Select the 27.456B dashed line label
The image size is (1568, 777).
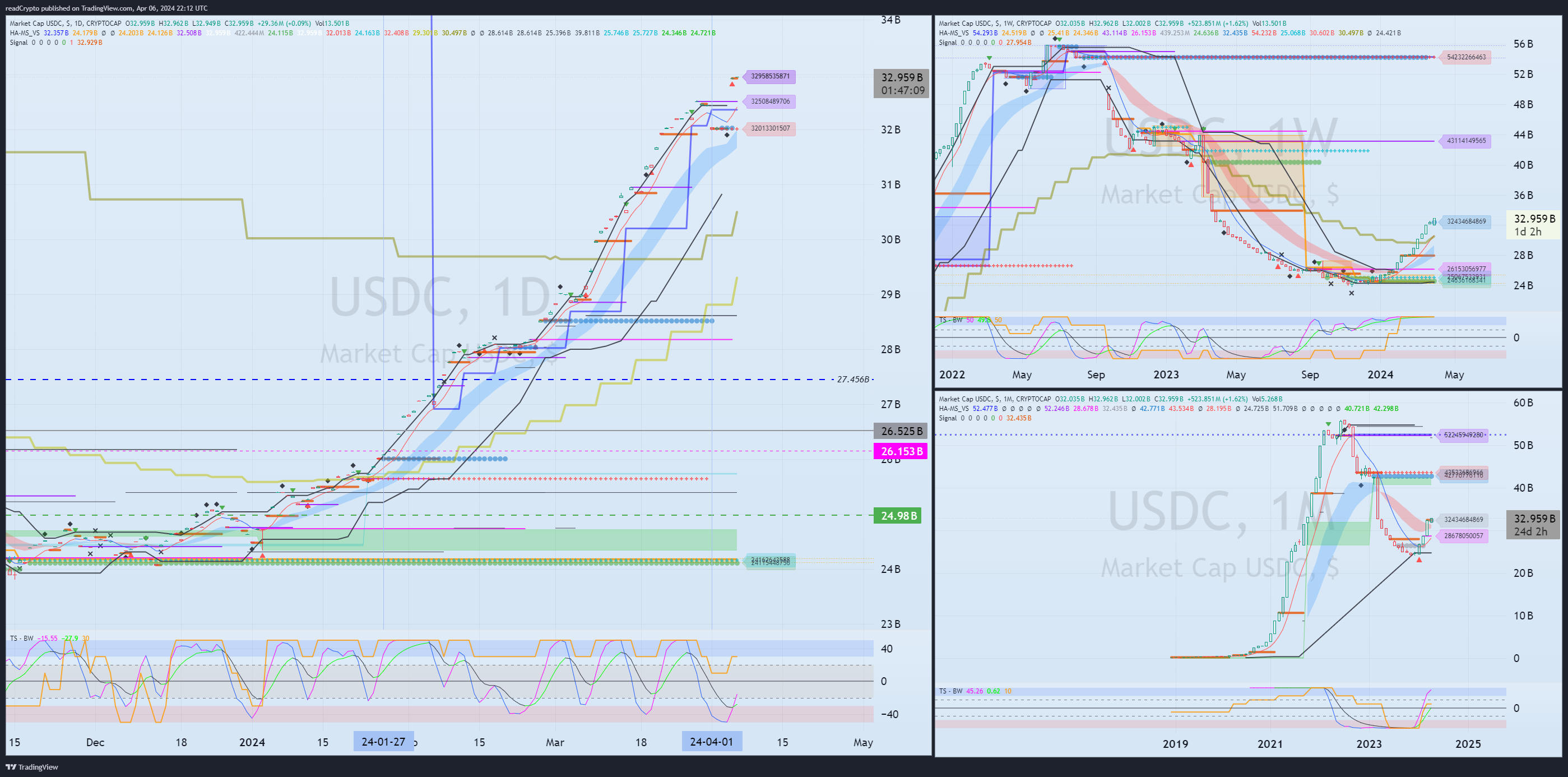pyautogui.click(x=853, y=380)
